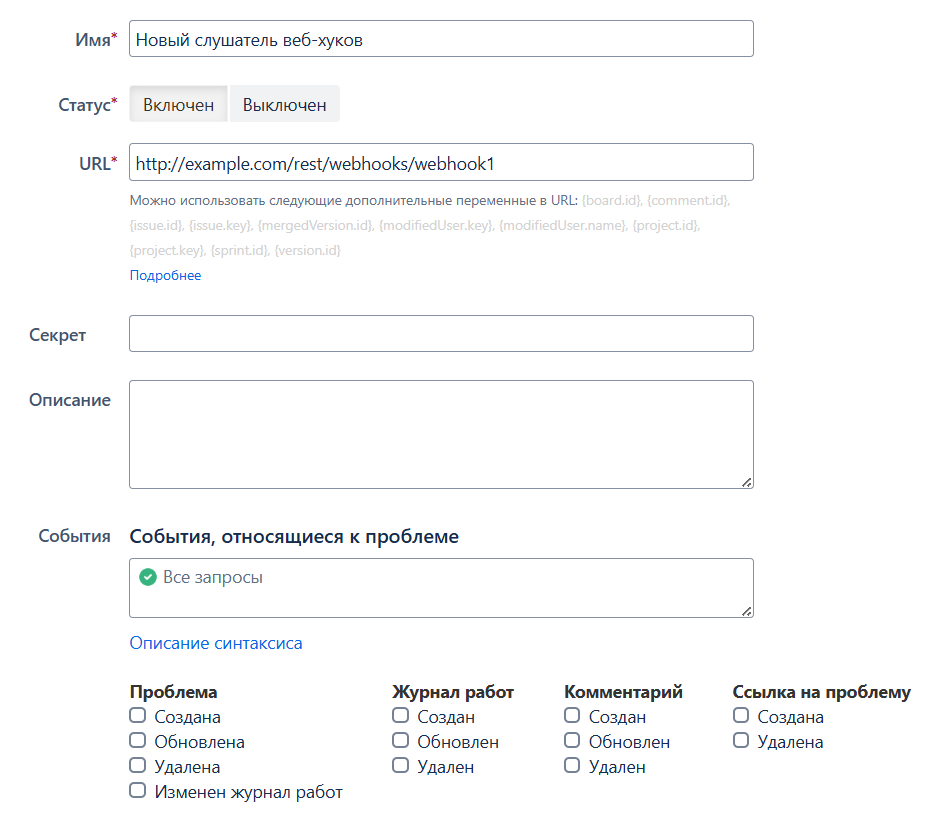
Task: Open the Описание синтаксиса link
Action: (x=216, y=643)
